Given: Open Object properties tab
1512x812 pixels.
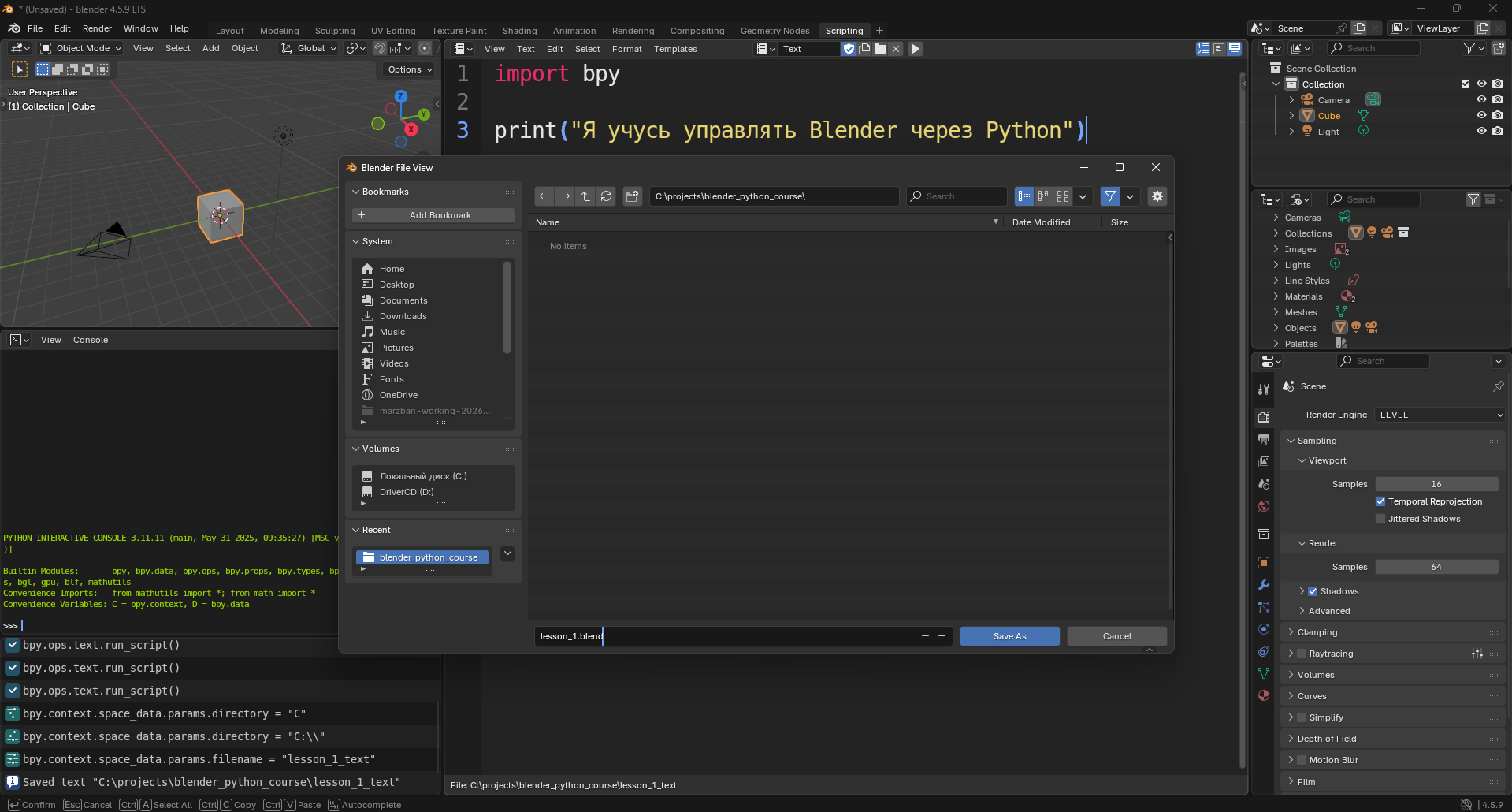Looking at the screenshot, I should [x=1264, y=563].
